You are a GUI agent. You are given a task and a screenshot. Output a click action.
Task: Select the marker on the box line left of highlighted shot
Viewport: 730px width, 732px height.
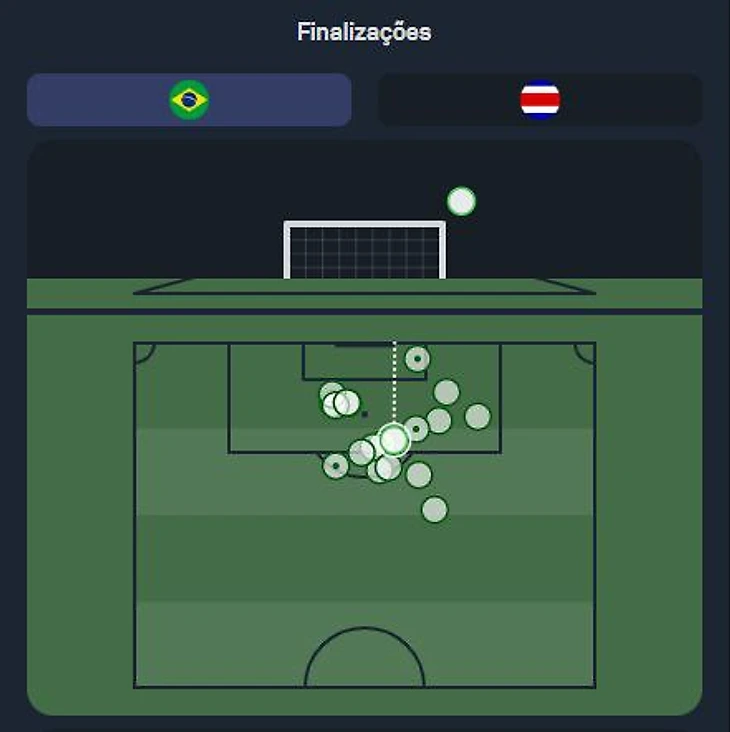point(362,452)
